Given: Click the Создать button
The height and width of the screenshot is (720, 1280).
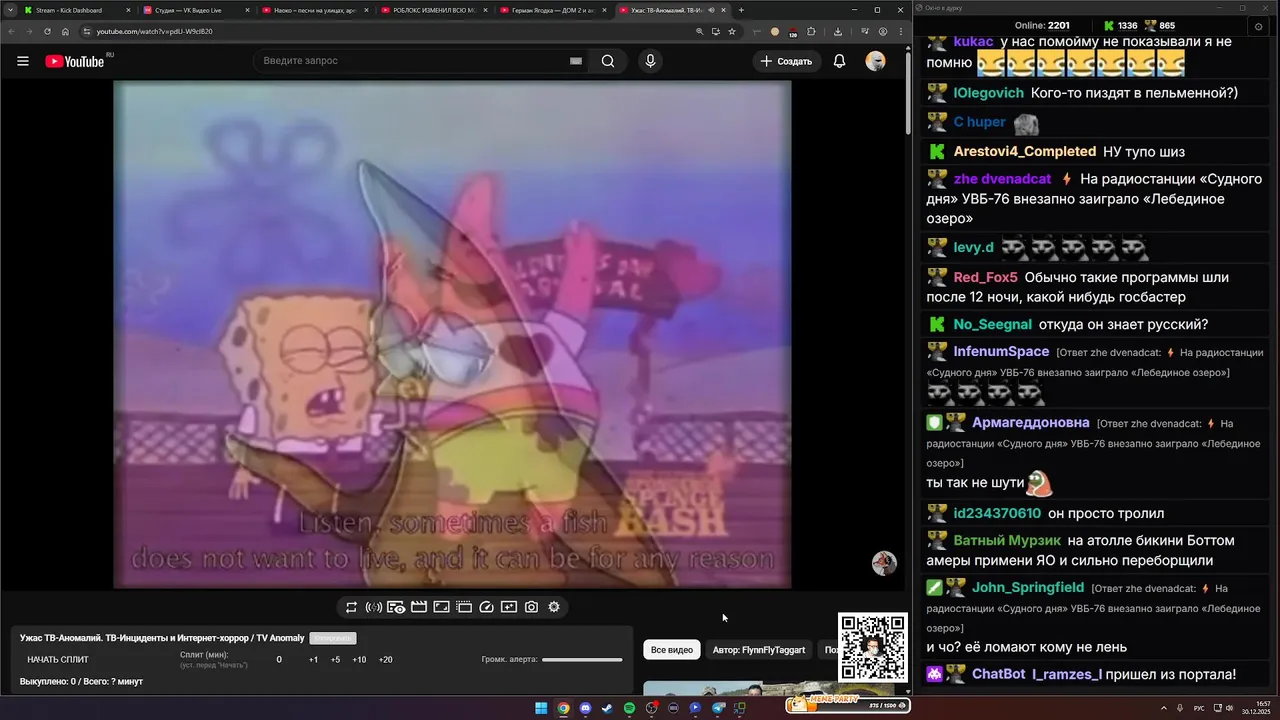Looking at the screenshot, I should tap(787, 61).
